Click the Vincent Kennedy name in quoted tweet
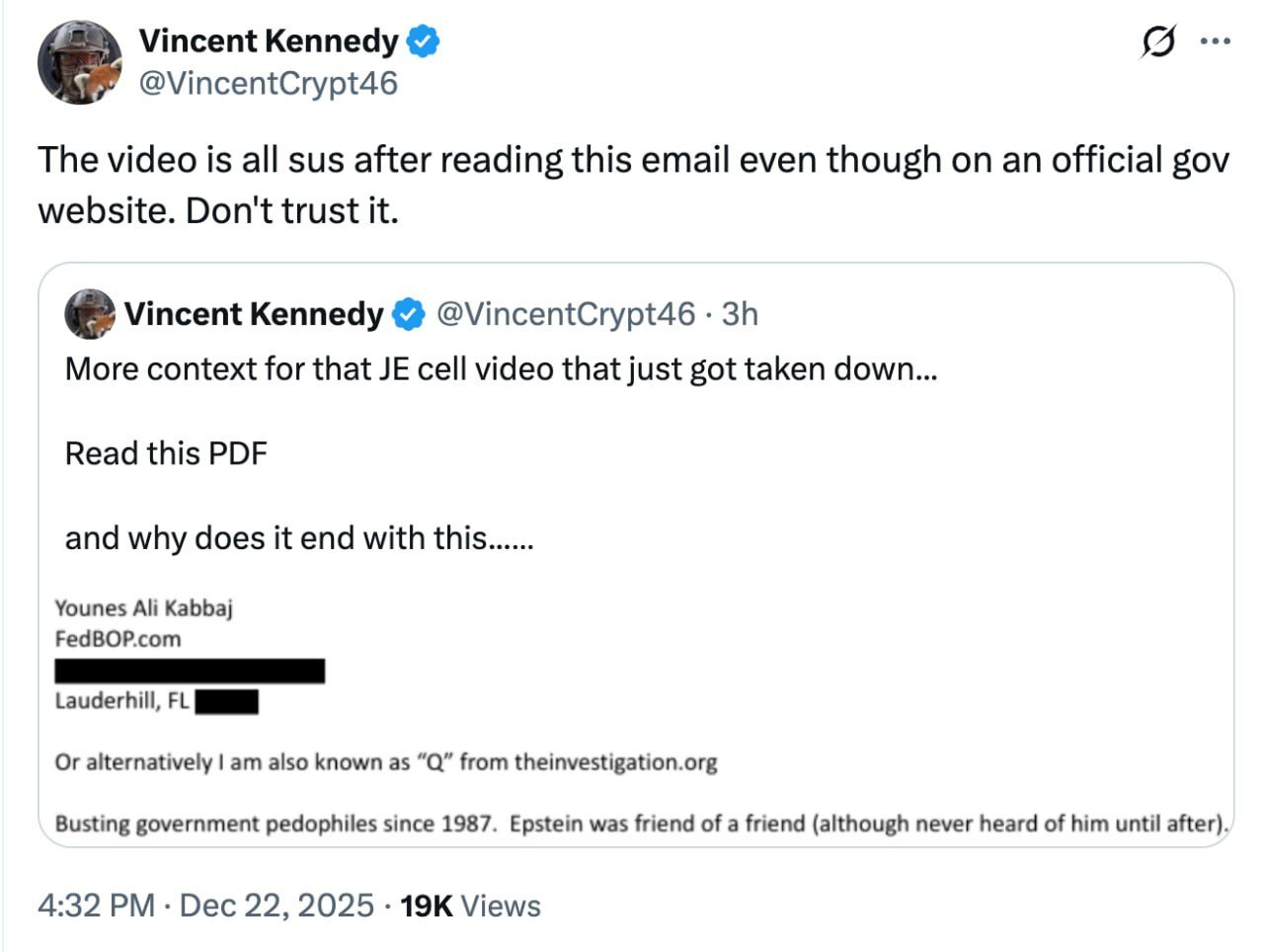Viewport: 1264px width, 952px height. click(x=253, y=314)
